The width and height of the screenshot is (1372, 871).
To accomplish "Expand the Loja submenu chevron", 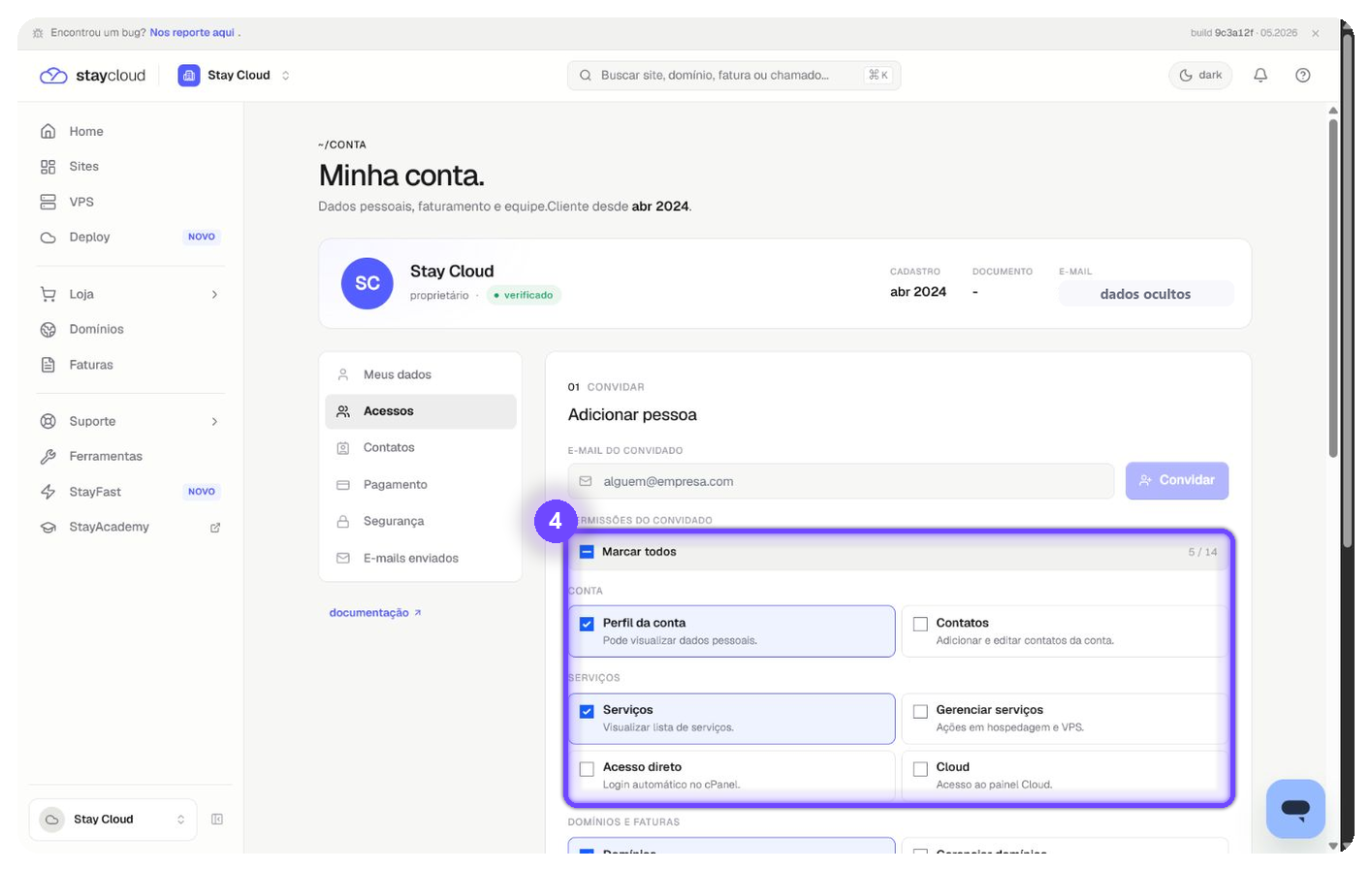I will tap(214, 295).
